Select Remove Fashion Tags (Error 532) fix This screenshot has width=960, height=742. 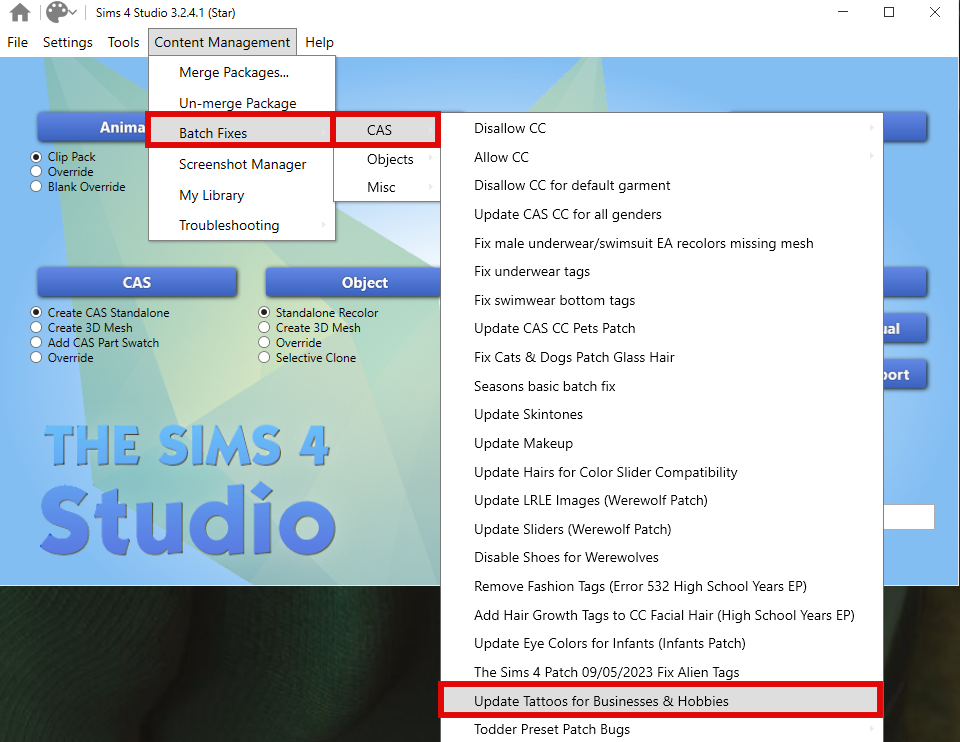tap(662, 586)
